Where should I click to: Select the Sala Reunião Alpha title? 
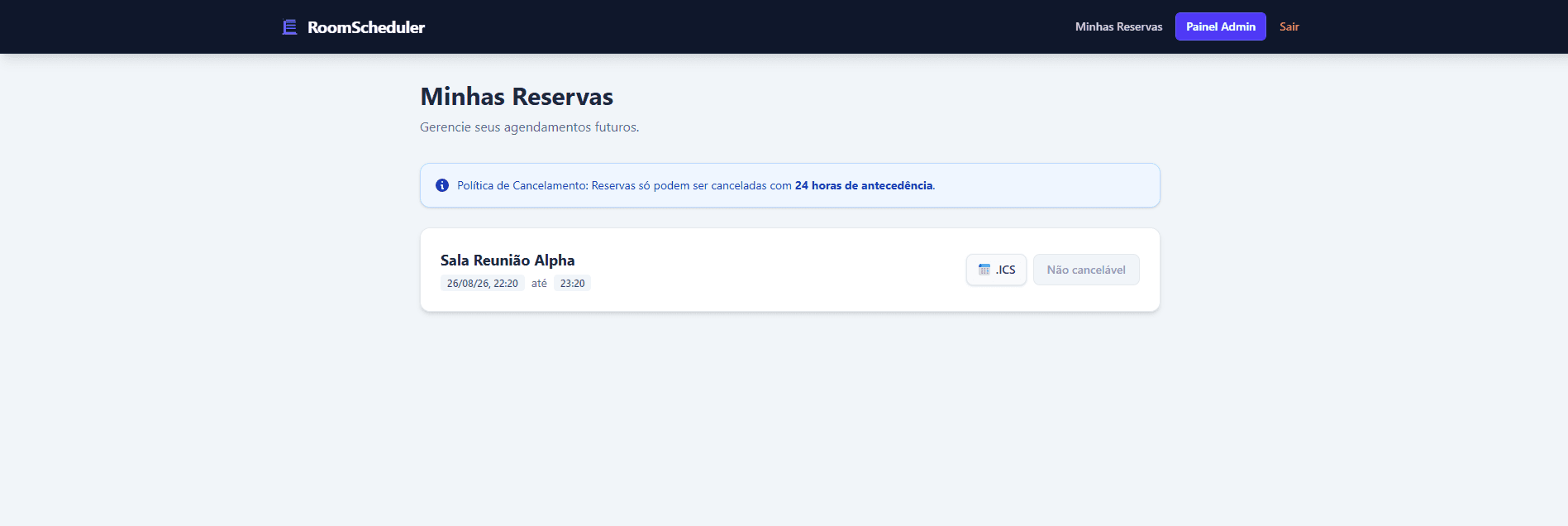coord(508,260)
